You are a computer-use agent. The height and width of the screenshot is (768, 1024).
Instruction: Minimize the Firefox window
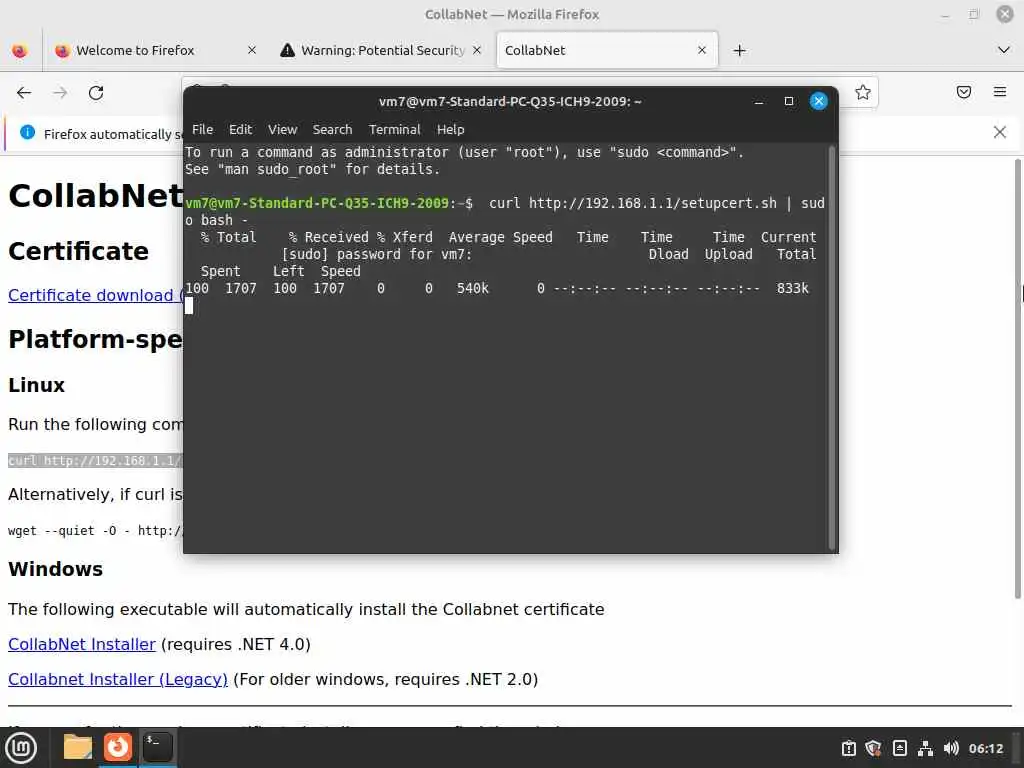click(945, 14)
